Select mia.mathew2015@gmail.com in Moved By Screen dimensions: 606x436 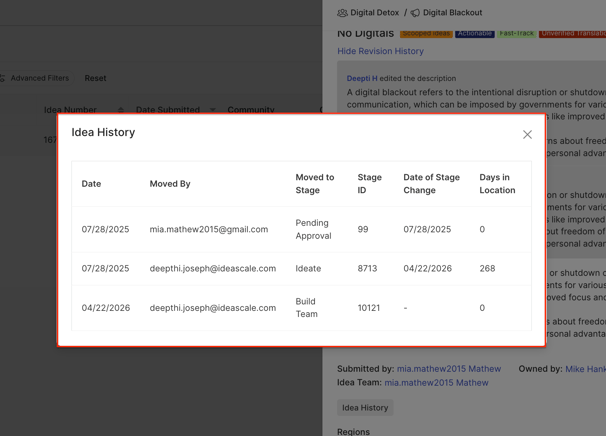(x=209, y=229)
